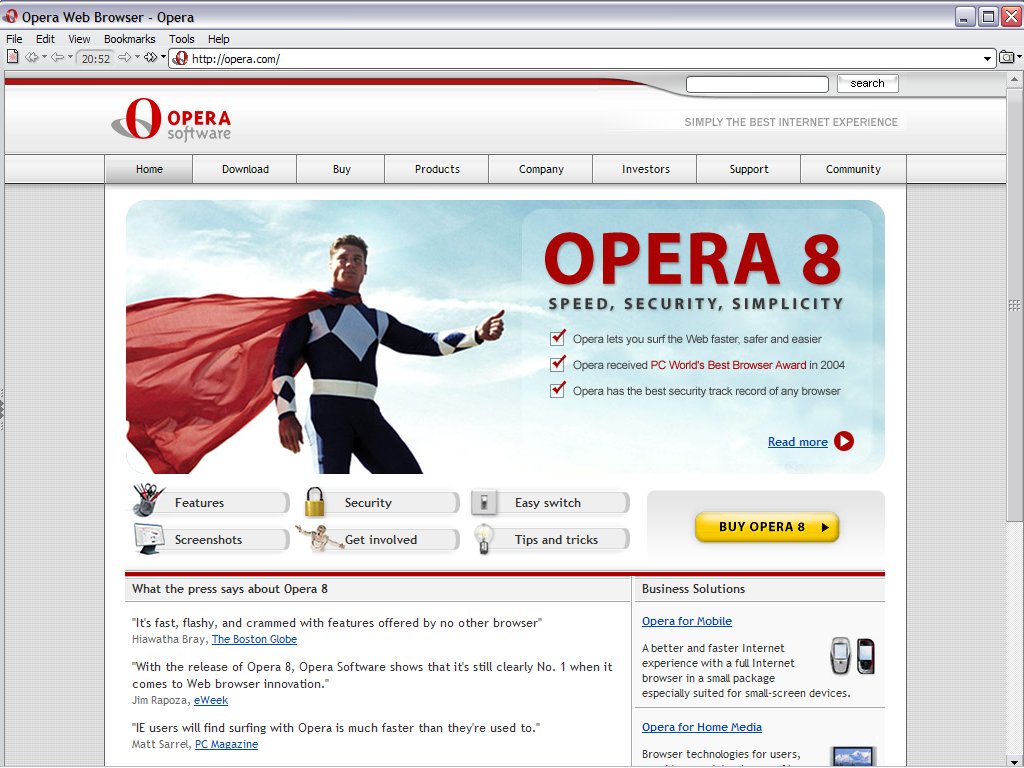Click the camera icon beside address bar

pos(1006,57)
